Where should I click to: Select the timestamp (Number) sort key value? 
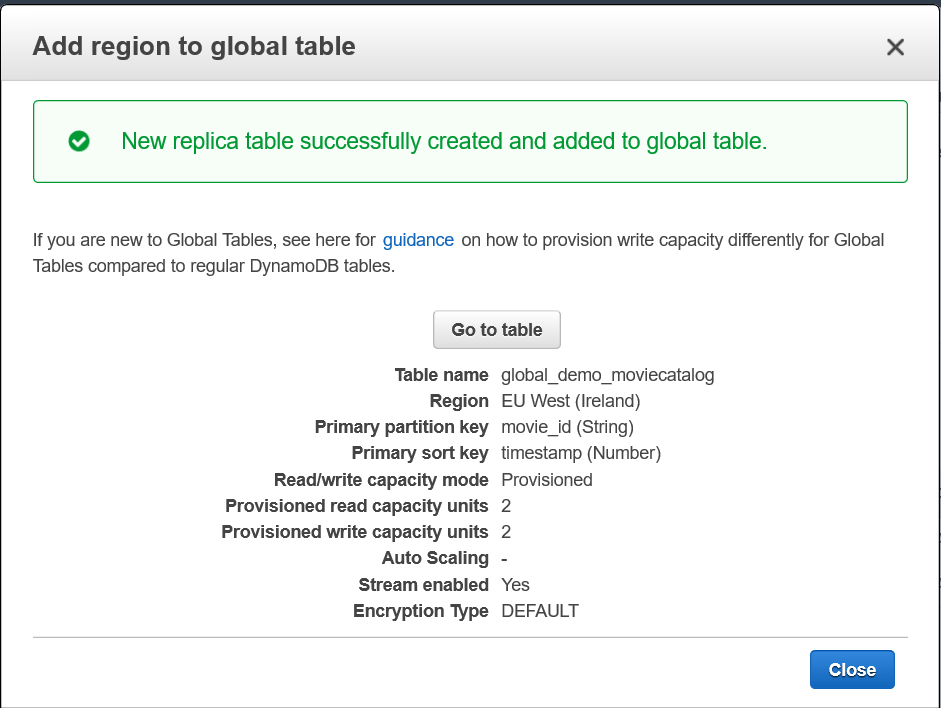(x=580, y=453)
